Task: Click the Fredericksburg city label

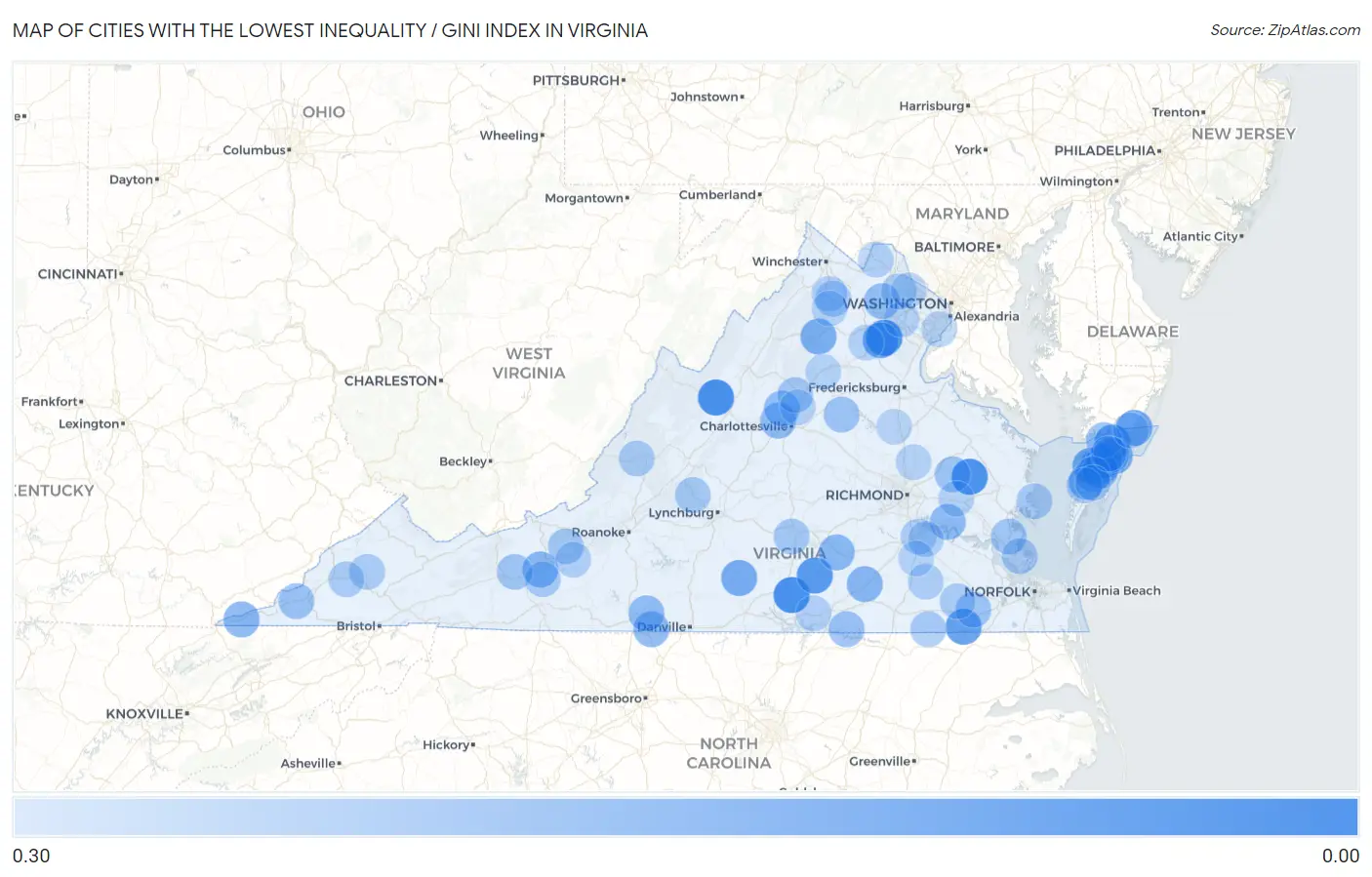Action: (x=854, y=387)
